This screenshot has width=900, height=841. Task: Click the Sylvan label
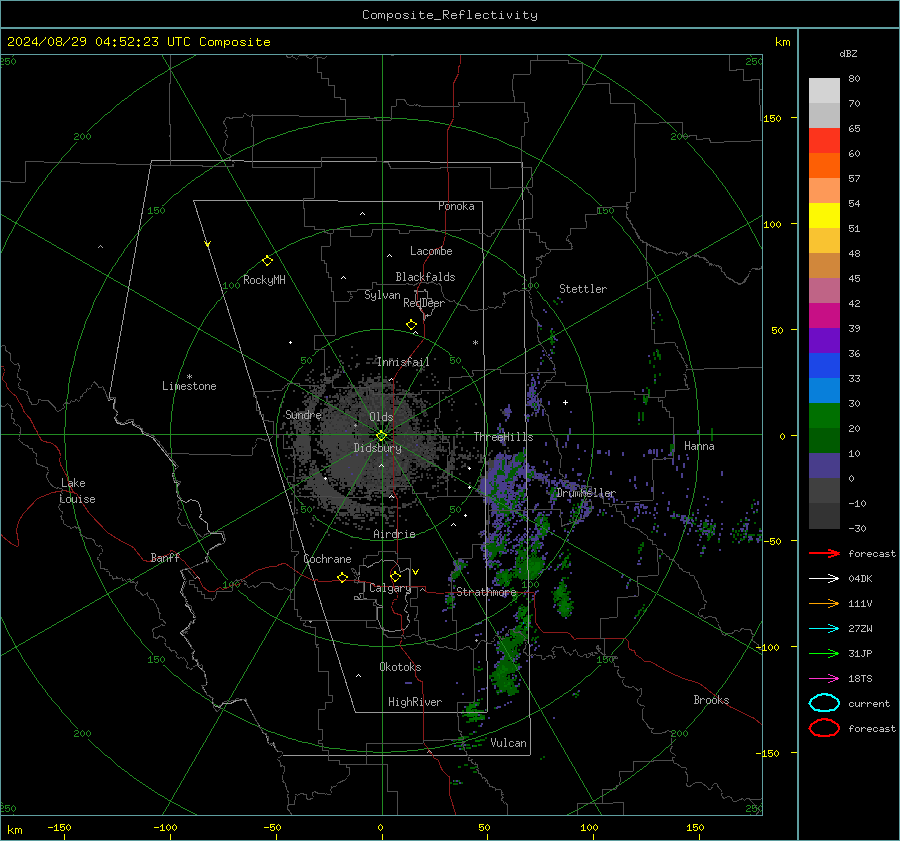[x=382, y=295]
